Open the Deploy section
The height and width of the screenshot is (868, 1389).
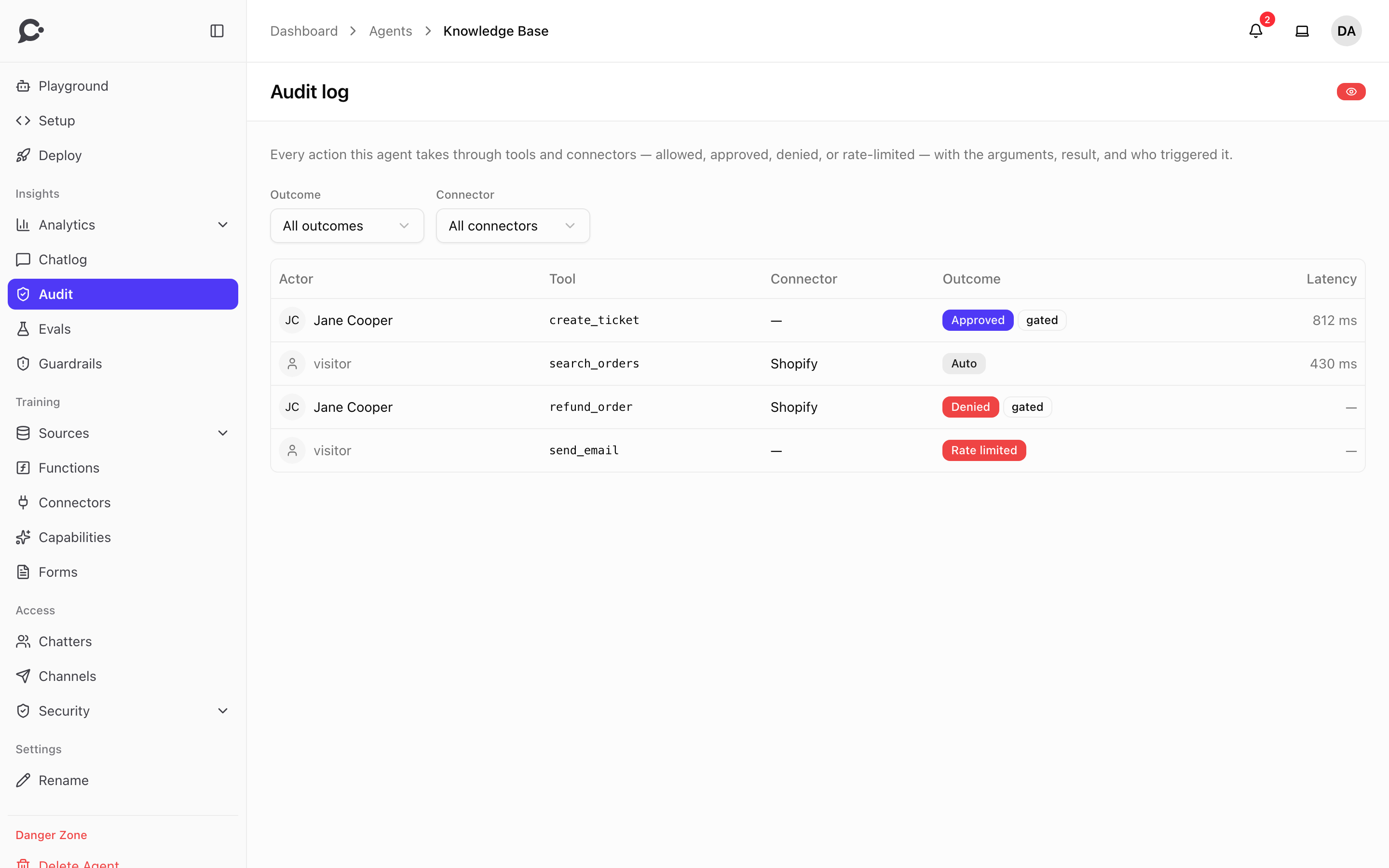[123, 156]
